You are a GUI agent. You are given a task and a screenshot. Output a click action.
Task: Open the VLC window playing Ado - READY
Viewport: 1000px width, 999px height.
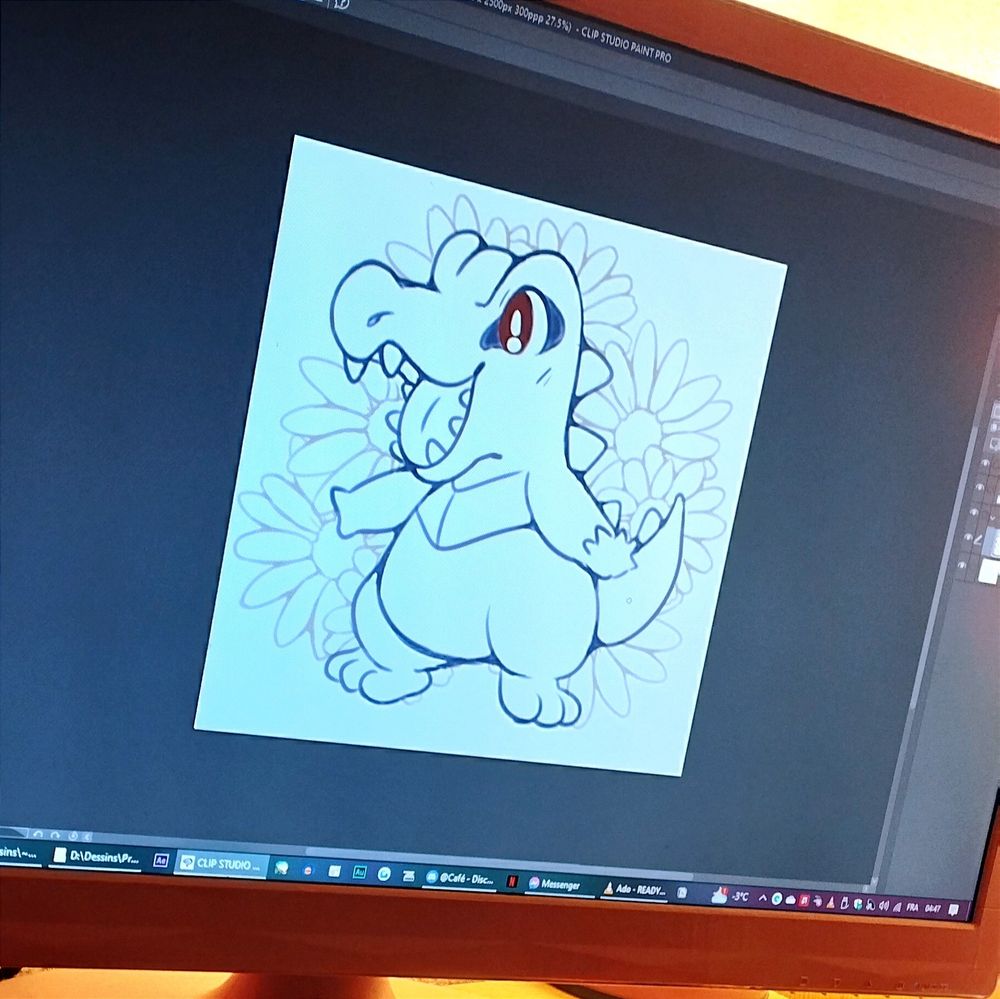pyautogui.click(x=634, y=889)
